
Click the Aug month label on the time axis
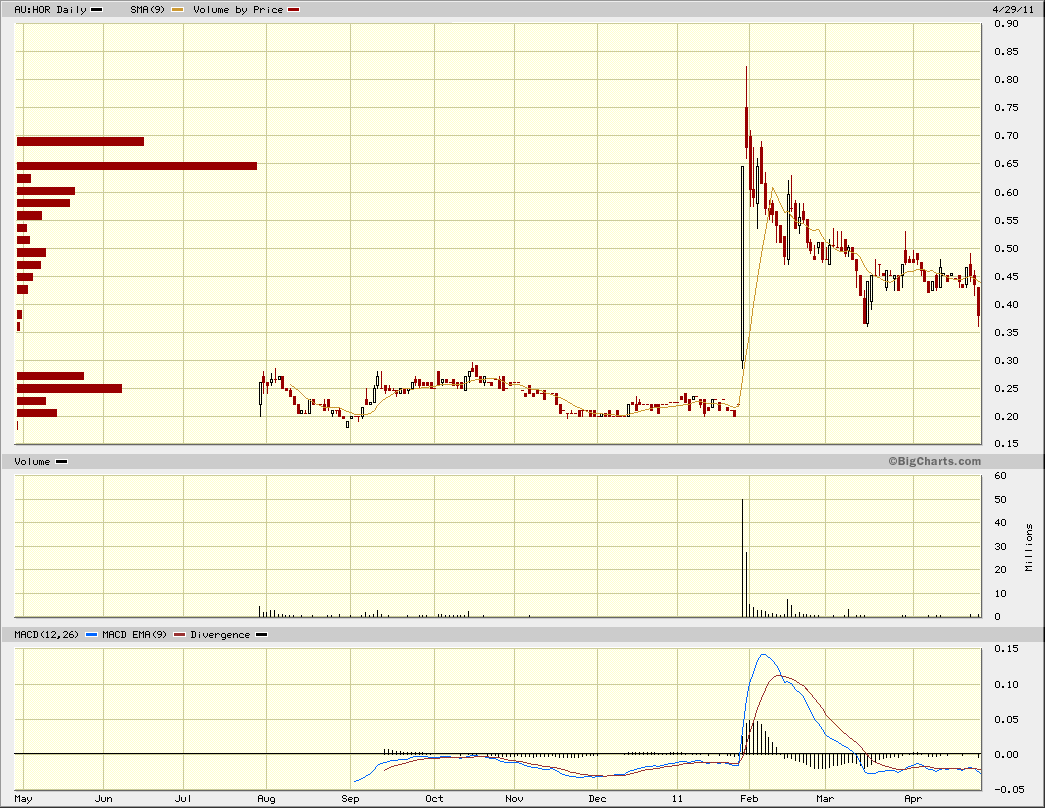coord(266,799)
